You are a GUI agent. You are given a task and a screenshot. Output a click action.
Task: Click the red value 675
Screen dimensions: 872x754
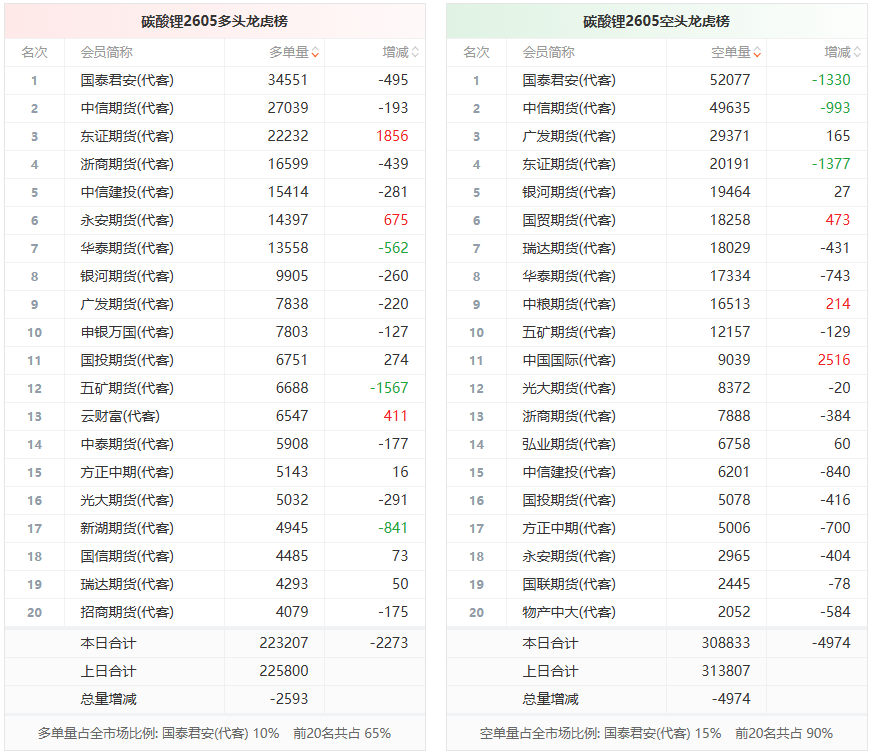[x=396, y=220]
